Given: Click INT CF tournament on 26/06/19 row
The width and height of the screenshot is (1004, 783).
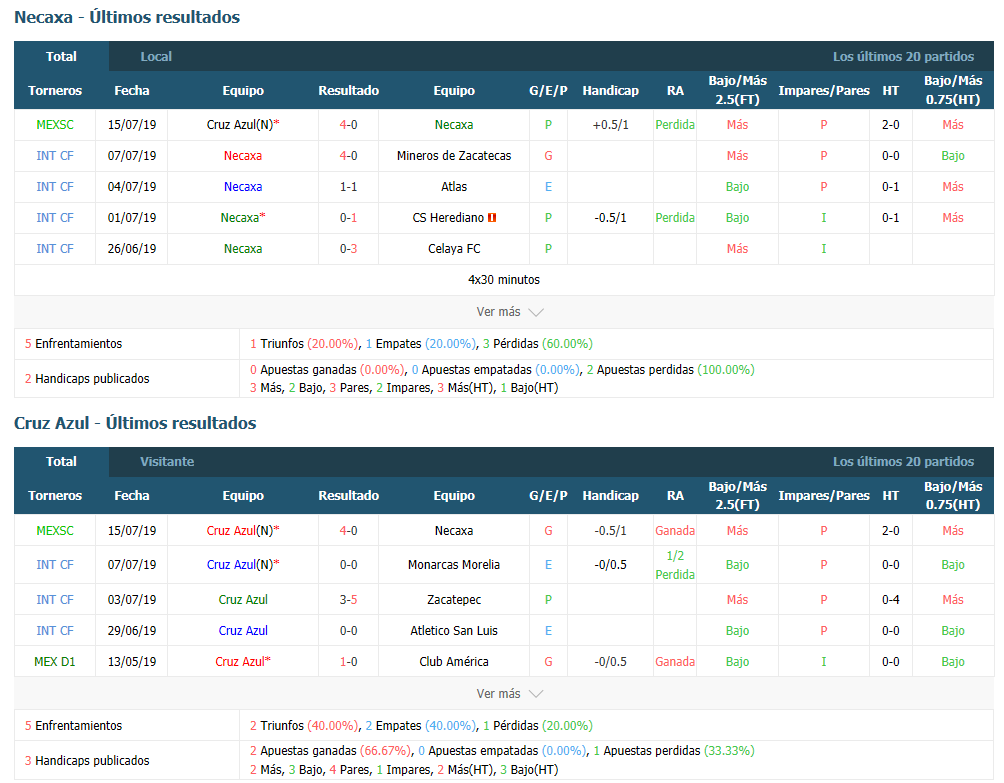Looking at the screenshot, I should (x=55, y=248).
